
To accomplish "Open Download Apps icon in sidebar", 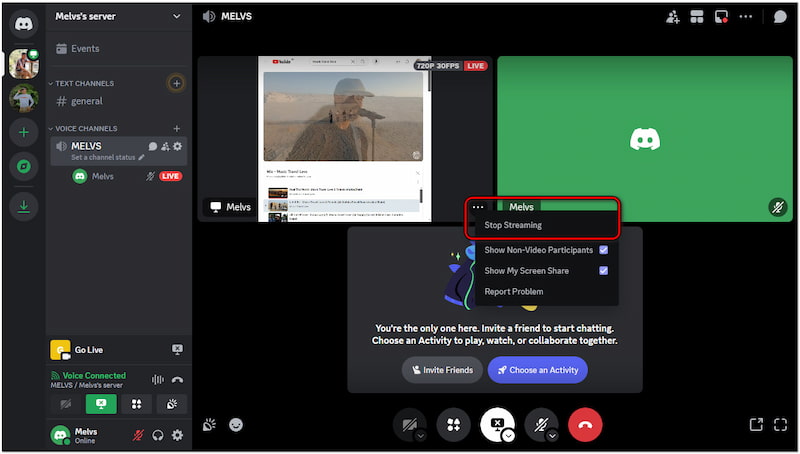I will pos(23,206).
